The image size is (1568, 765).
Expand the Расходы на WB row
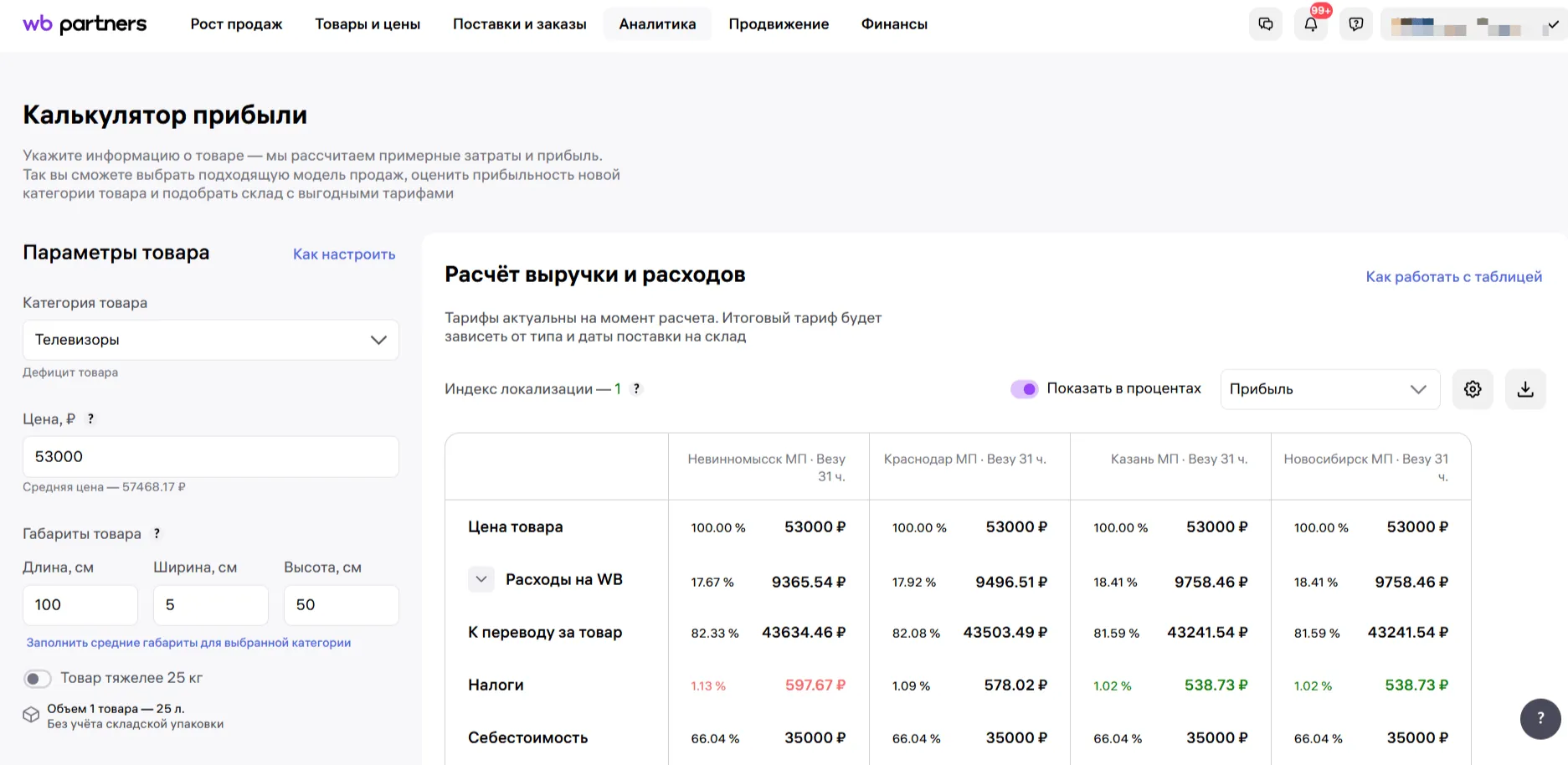click(x=481, y=579)
